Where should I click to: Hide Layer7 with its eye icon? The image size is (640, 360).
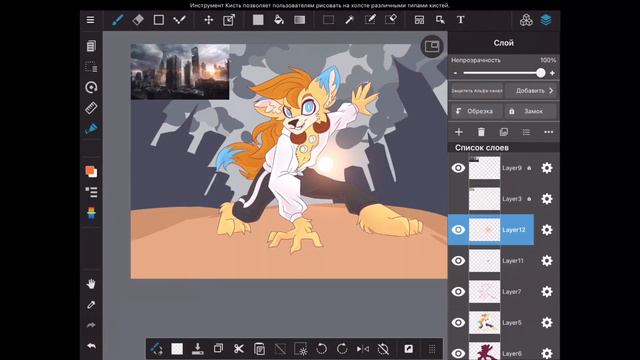coord(458,291)
